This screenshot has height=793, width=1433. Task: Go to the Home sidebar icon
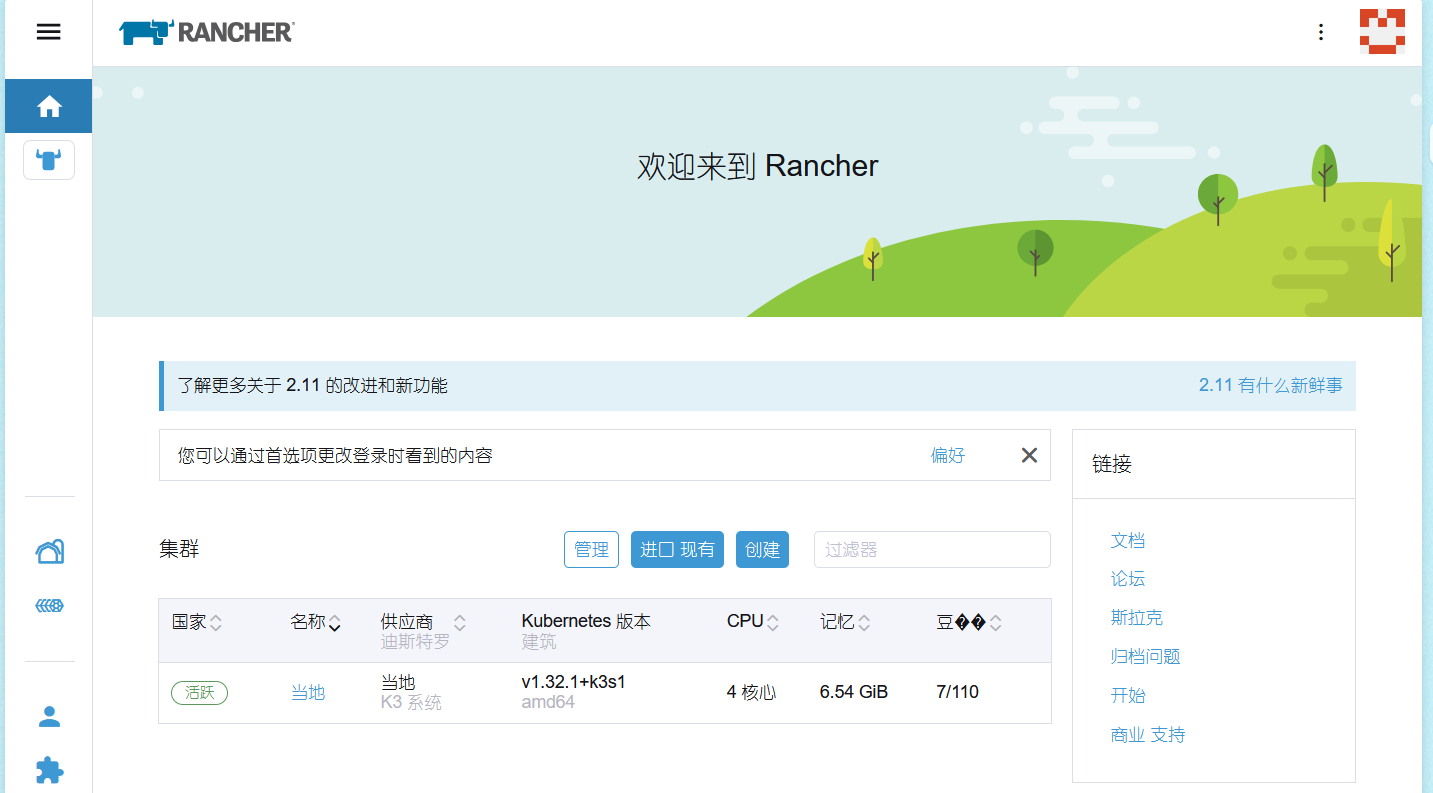(49, 106)
